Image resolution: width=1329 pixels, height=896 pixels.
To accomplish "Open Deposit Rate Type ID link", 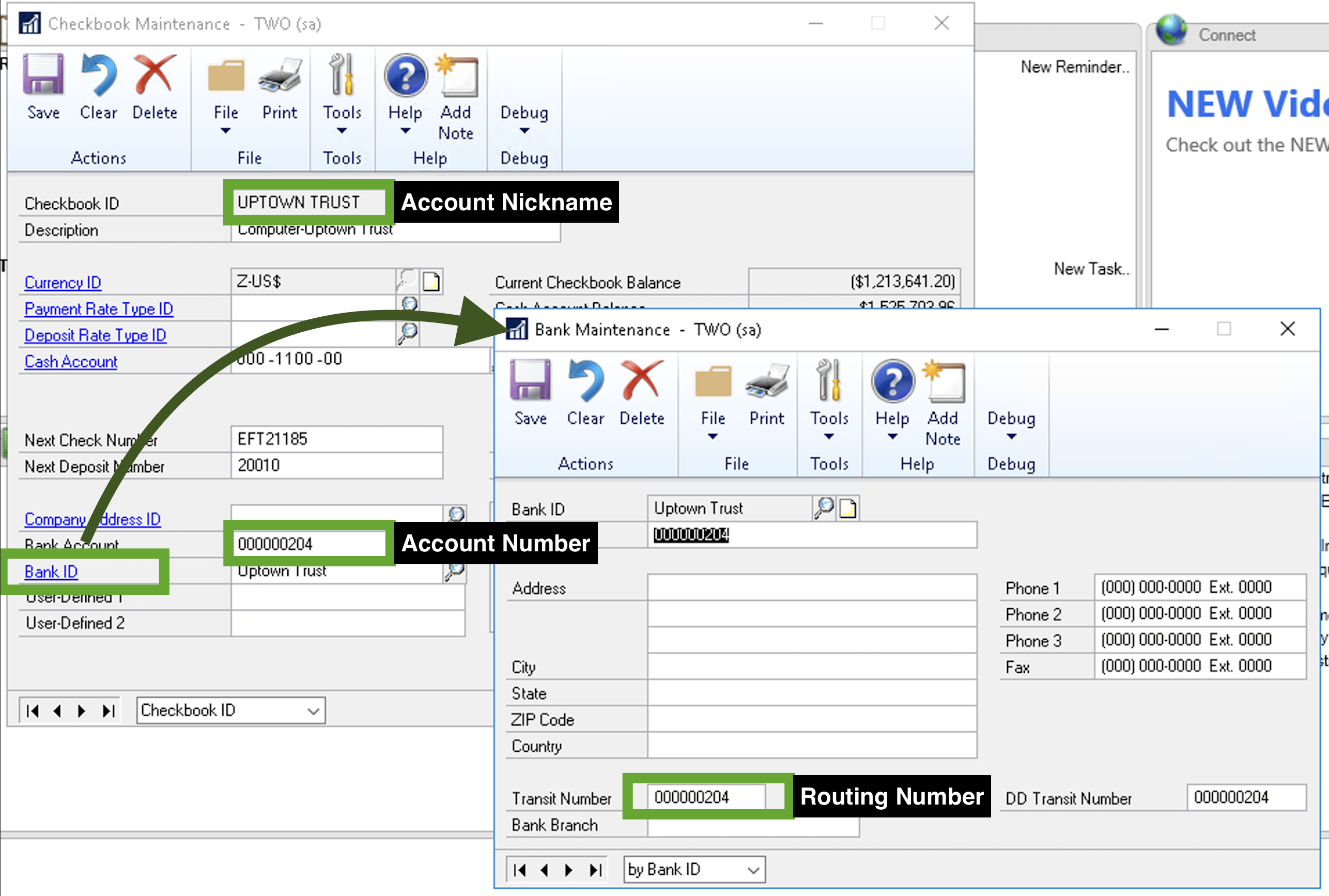I will click(x=96, y=335).
